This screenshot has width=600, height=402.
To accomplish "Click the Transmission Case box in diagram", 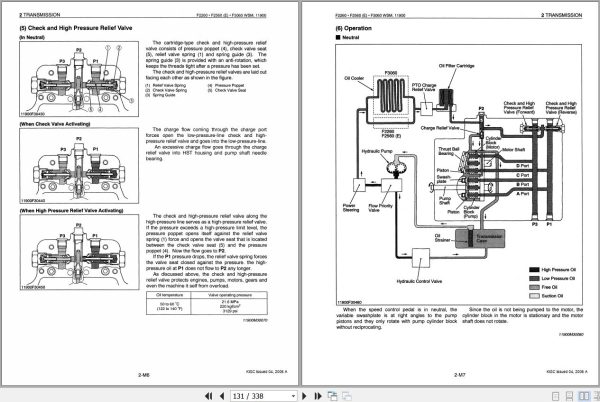I will [x=480, y=239].
